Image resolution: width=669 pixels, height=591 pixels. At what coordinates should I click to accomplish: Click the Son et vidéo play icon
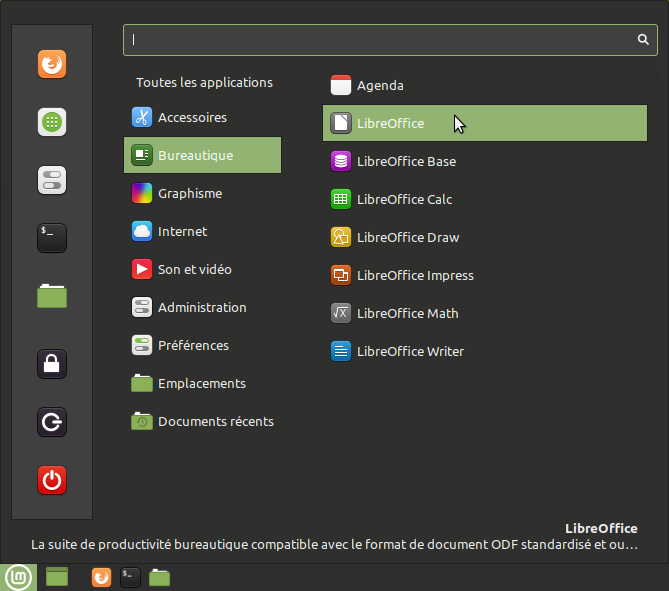(x=142, y=269)
